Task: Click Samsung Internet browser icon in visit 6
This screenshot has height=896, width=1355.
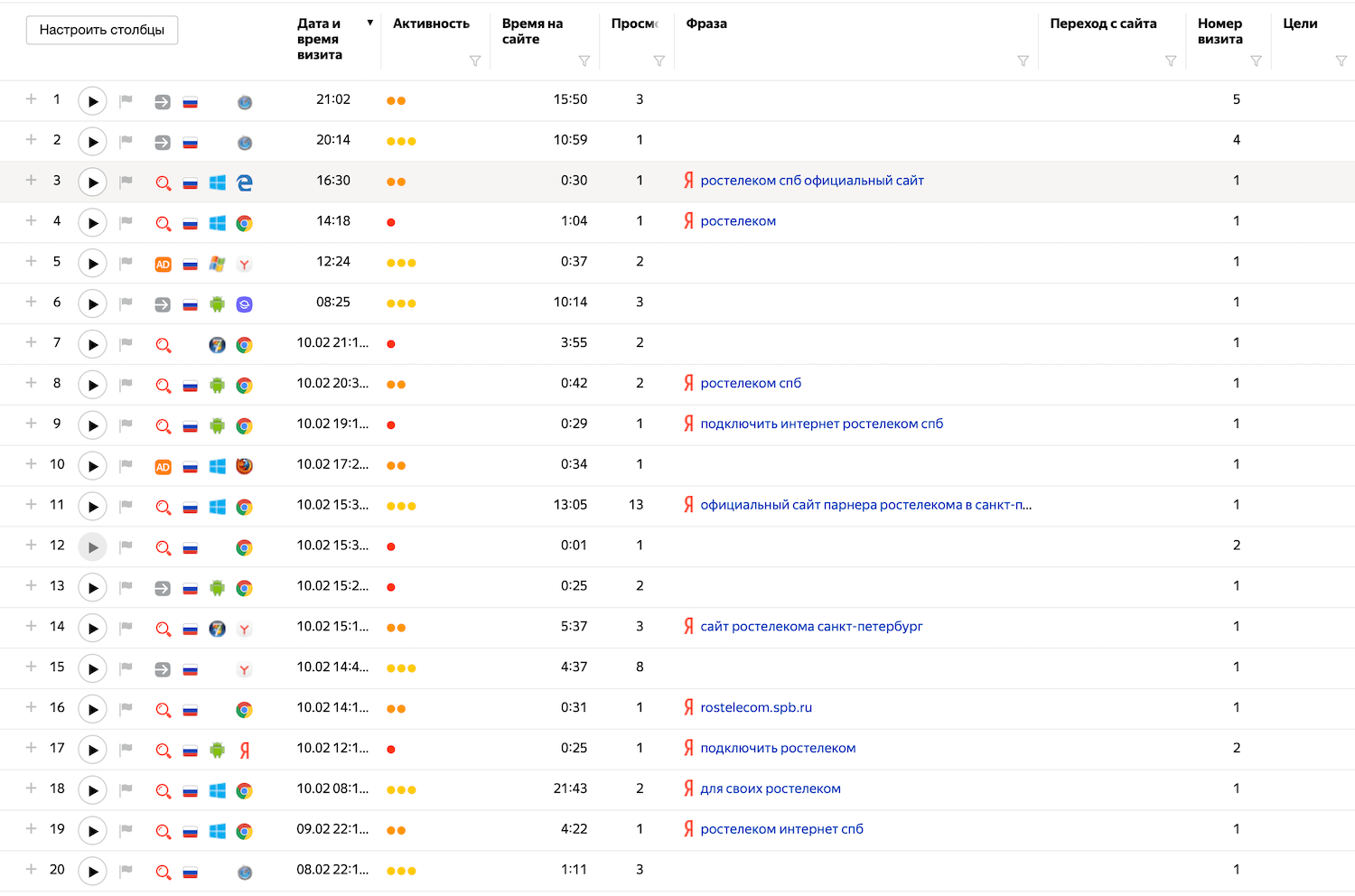Action: tap(244, 304)
